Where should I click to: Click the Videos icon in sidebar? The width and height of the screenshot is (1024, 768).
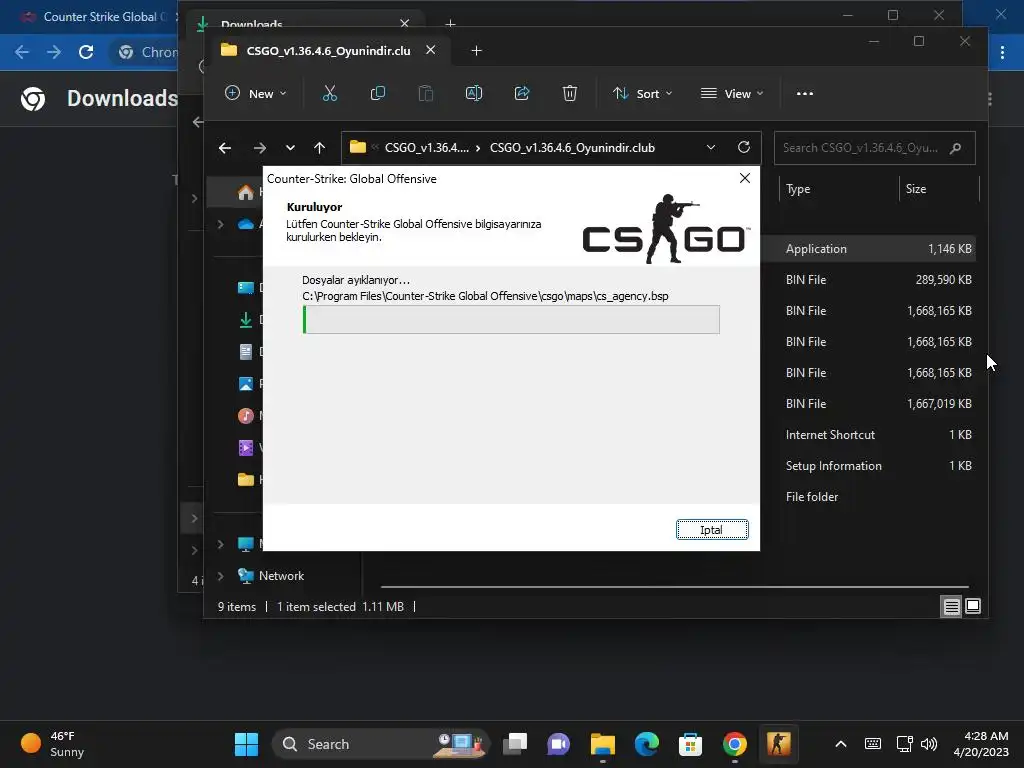point(246,447)
